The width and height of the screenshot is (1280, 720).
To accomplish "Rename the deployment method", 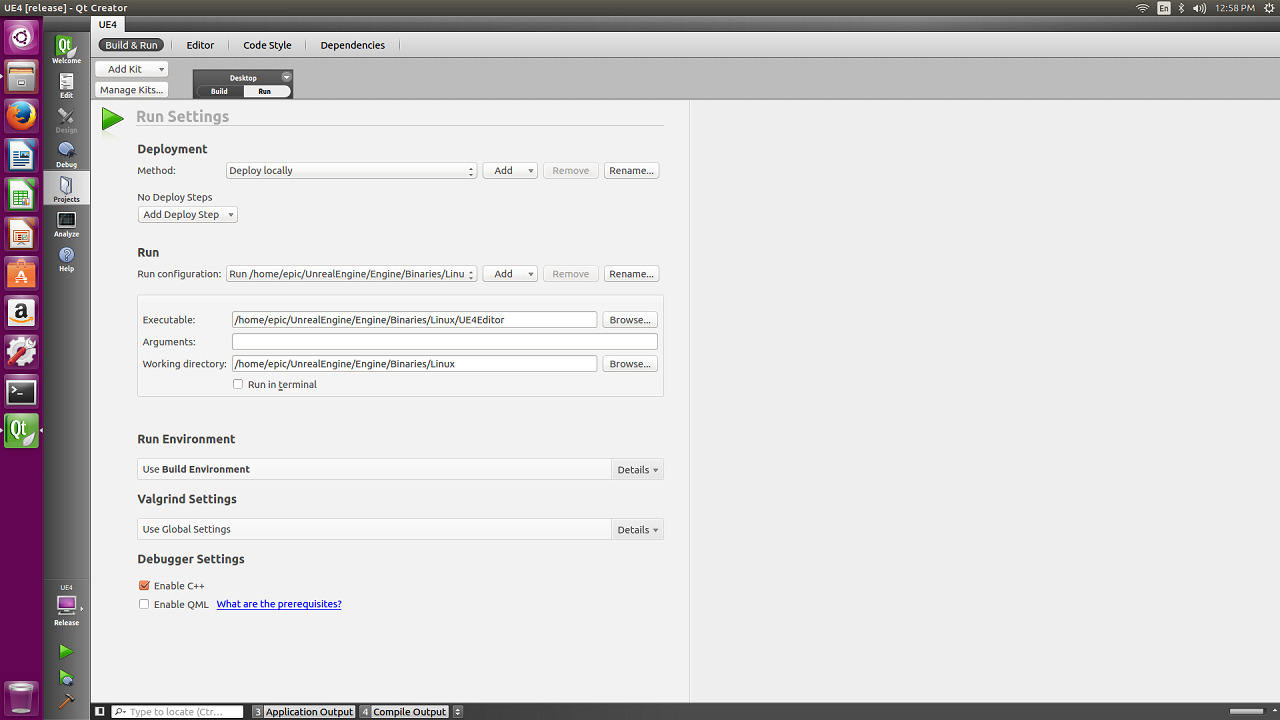I will tap(631, 171).
